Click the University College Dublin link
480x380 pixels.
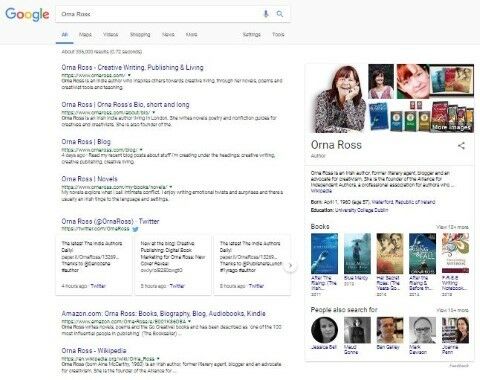pos(361,210)
